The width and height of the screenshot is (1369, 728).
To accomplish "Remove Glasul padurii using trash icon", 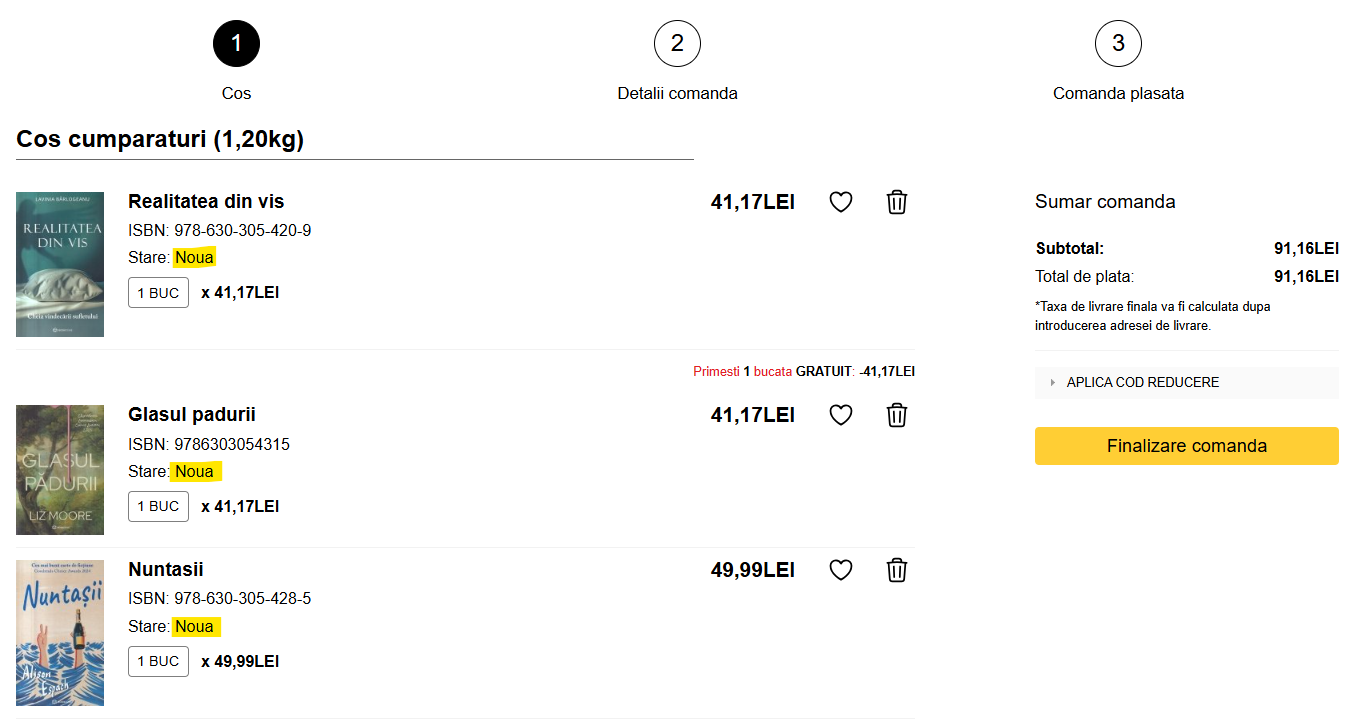I will 897,415.
